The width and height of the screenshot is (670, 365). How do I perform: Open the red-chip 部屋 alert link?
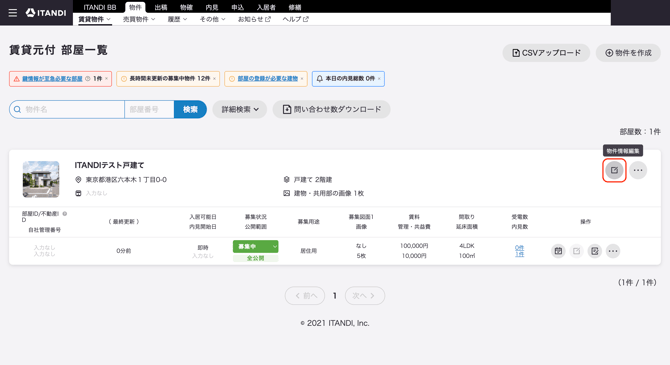tap(52, 79)
